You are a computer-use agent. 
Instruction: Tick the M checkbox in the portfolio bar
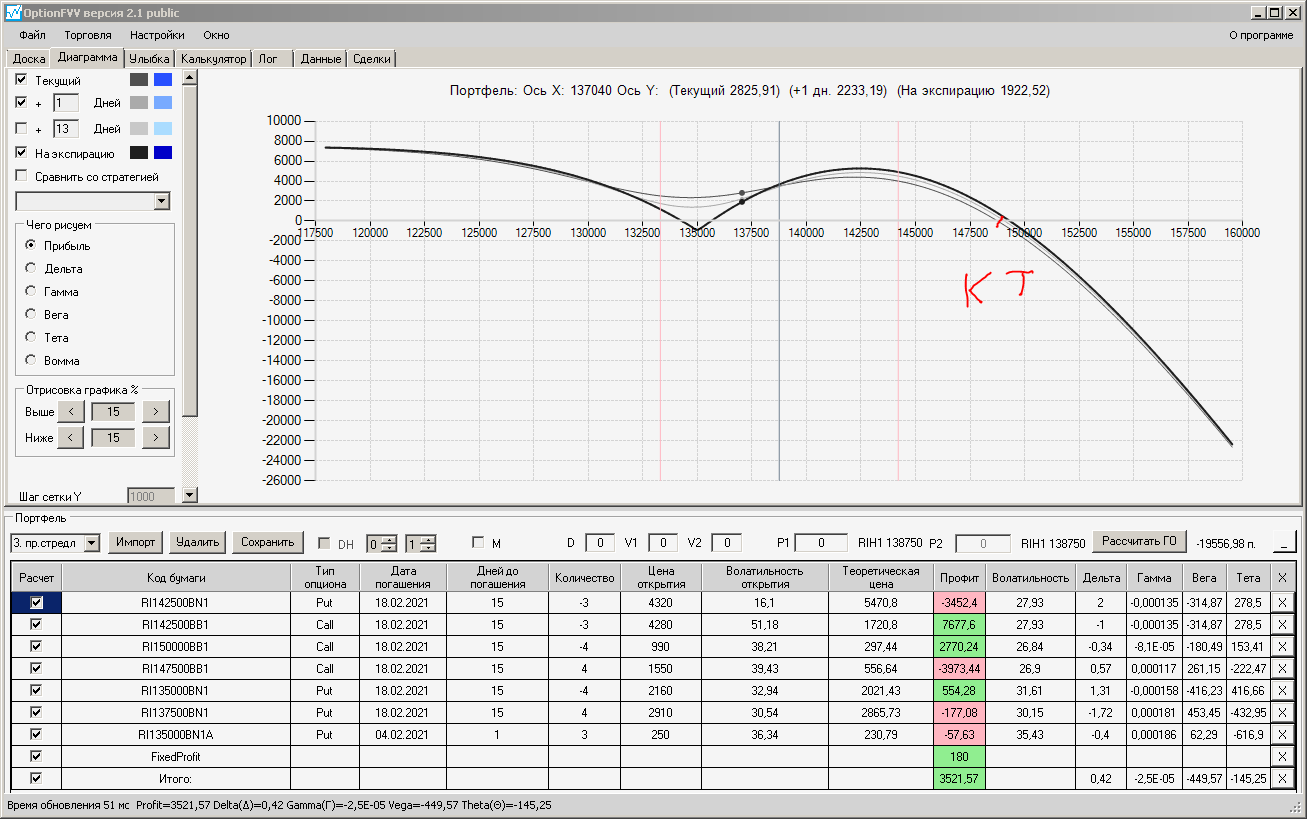pos(478,543)
